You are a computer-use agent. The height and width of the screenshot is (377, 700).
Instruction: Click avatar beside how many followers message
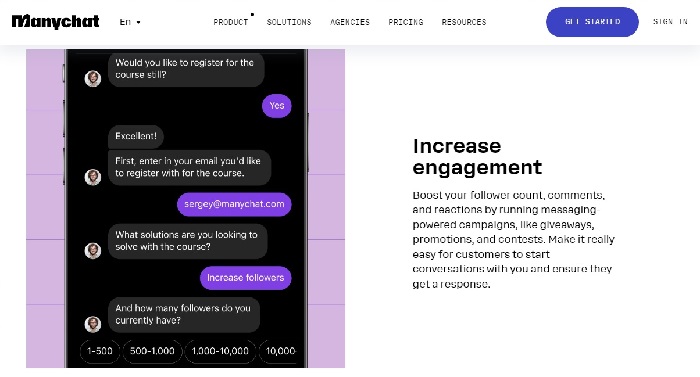[93, 324]
